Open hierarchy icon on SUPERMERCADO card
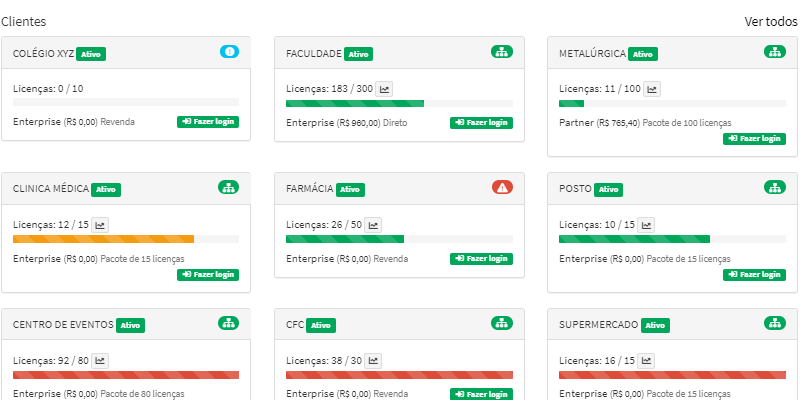This screenshot has height=400, width=800. tap(775, 323)
